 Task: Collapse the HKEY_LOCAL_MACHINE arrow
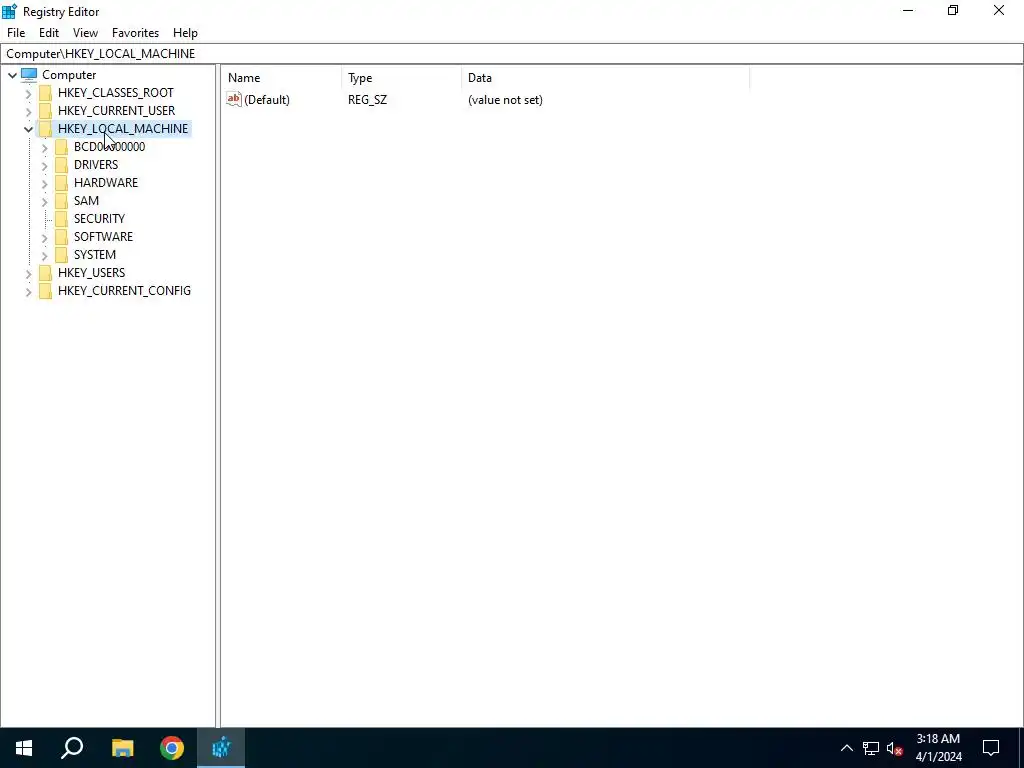28,129
